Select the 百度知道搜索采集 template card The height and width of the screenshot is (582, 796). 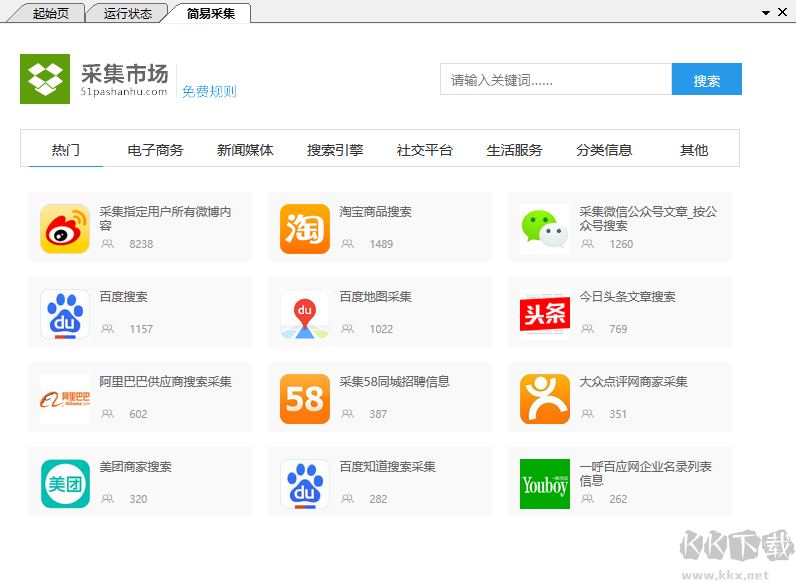tap(380, 482)
